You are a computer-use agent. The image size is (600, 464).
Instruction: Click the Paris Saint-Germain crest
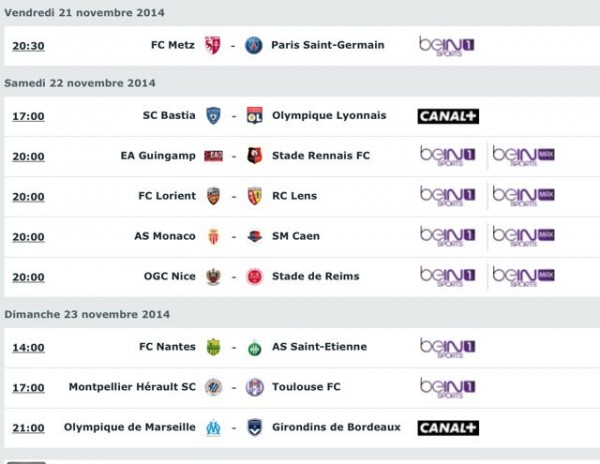(x=254, y=45)
